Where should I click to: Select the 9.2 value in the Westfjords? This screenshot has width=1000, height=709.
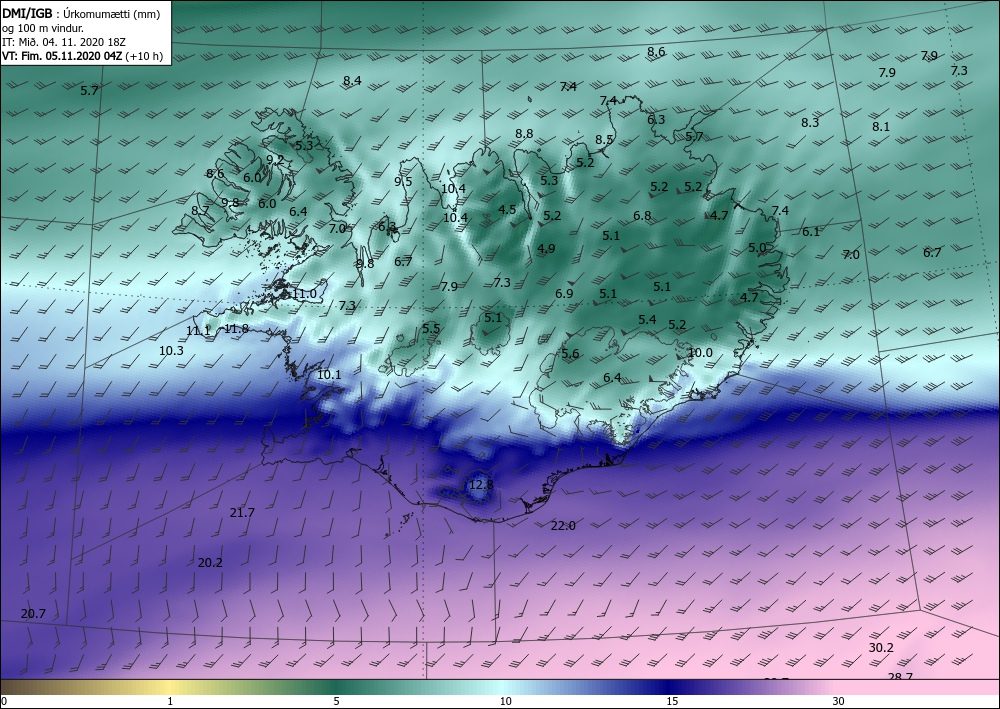[x=275, y=159]
